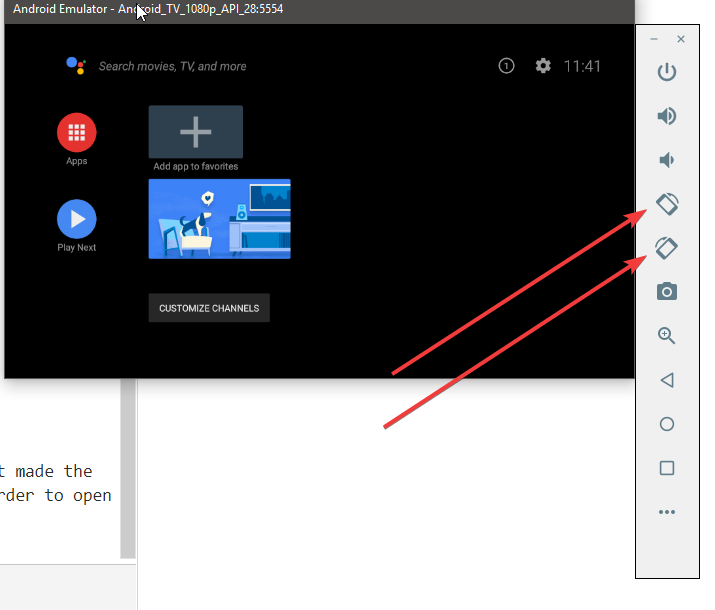
Task: Lower volume with the volume down icon
Action: pos(667,160)
